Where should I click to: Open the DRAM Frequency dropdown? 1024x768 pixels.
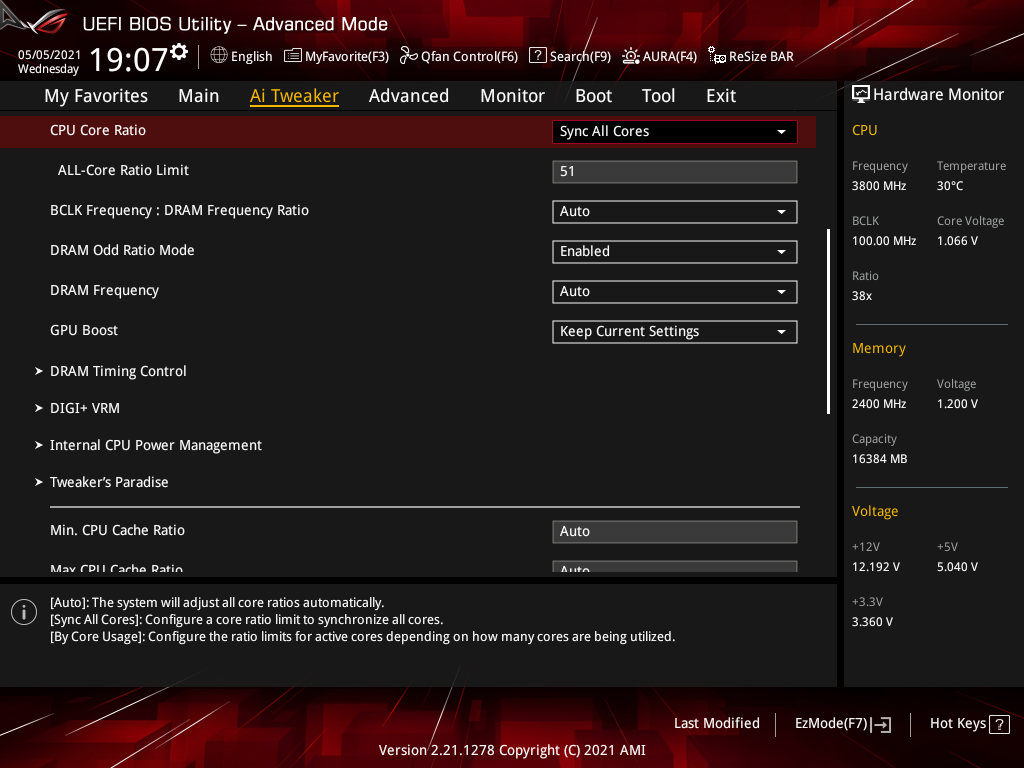coord(675,291)
